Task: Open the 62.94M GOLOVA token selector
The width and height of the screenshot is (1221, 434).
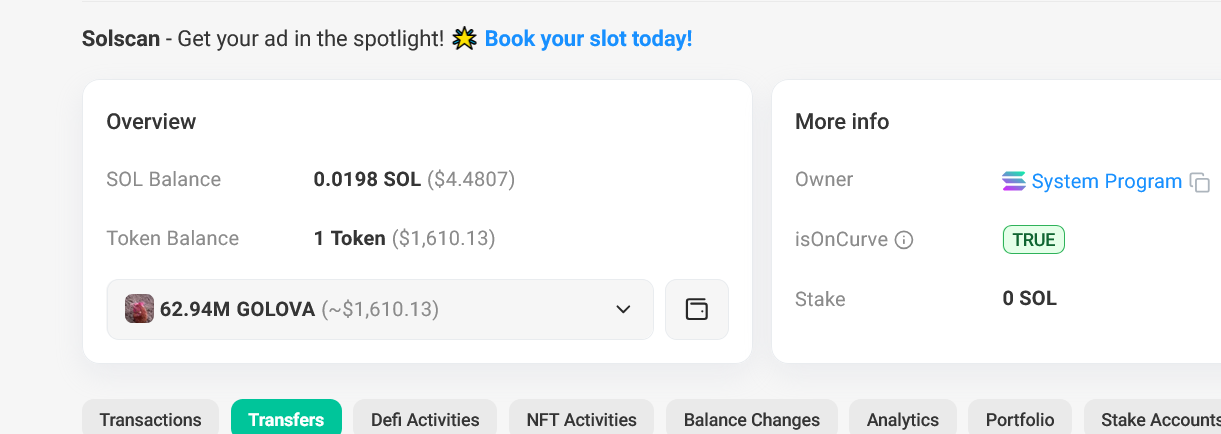Action: pyautogui.click(x=380, y=309)
